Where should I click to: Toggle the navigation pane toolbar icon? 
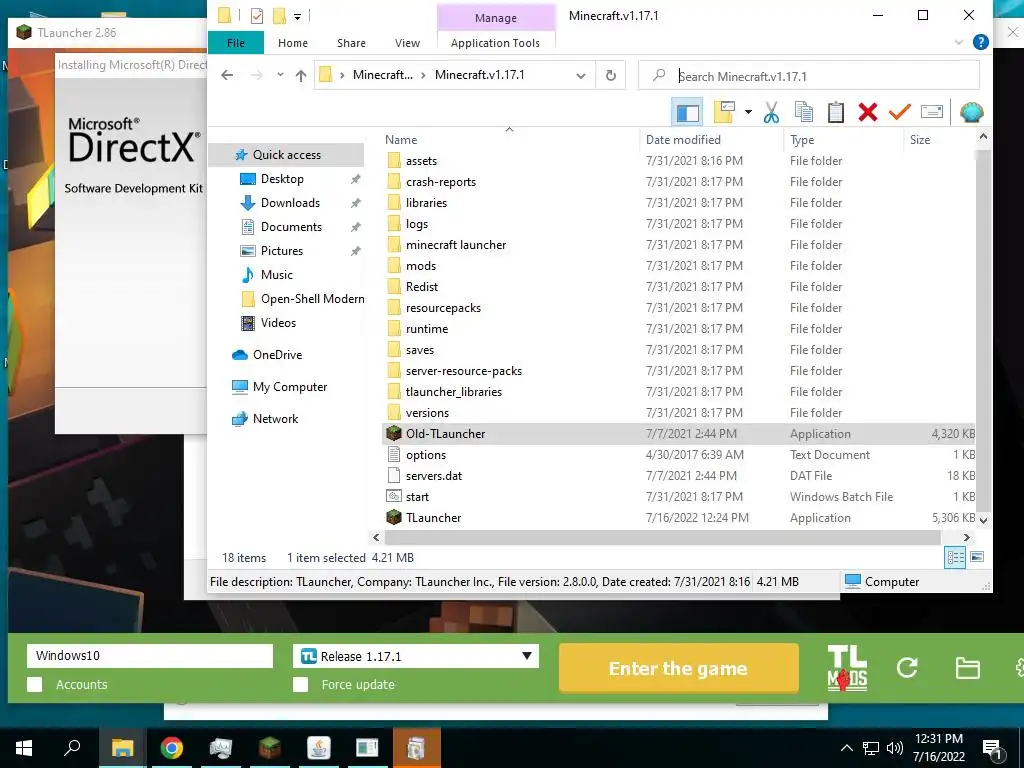(687, 112)
